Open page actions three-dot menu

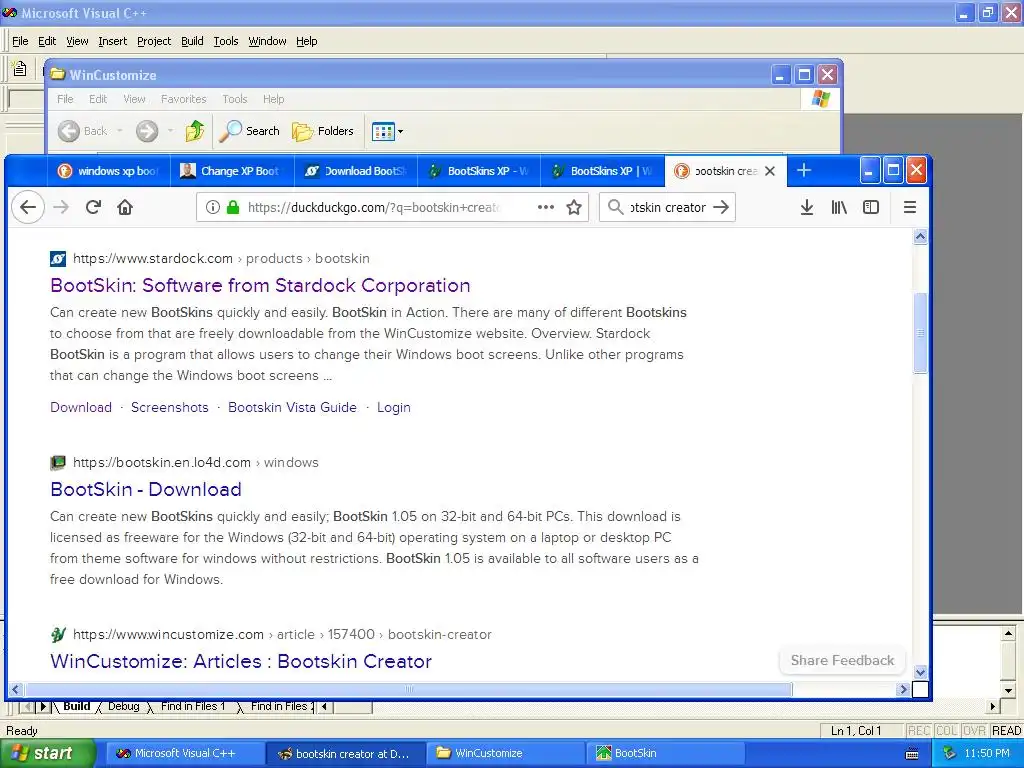[x=545, y=208]
